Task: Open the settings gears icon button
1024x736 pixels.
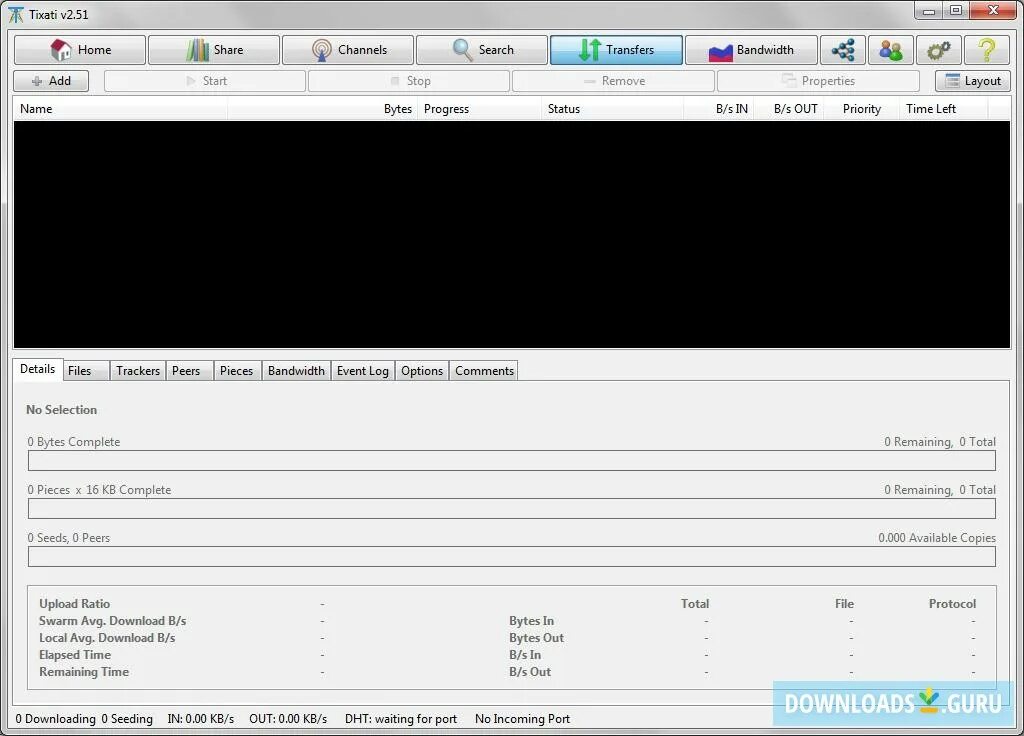Action: [938, 50]
